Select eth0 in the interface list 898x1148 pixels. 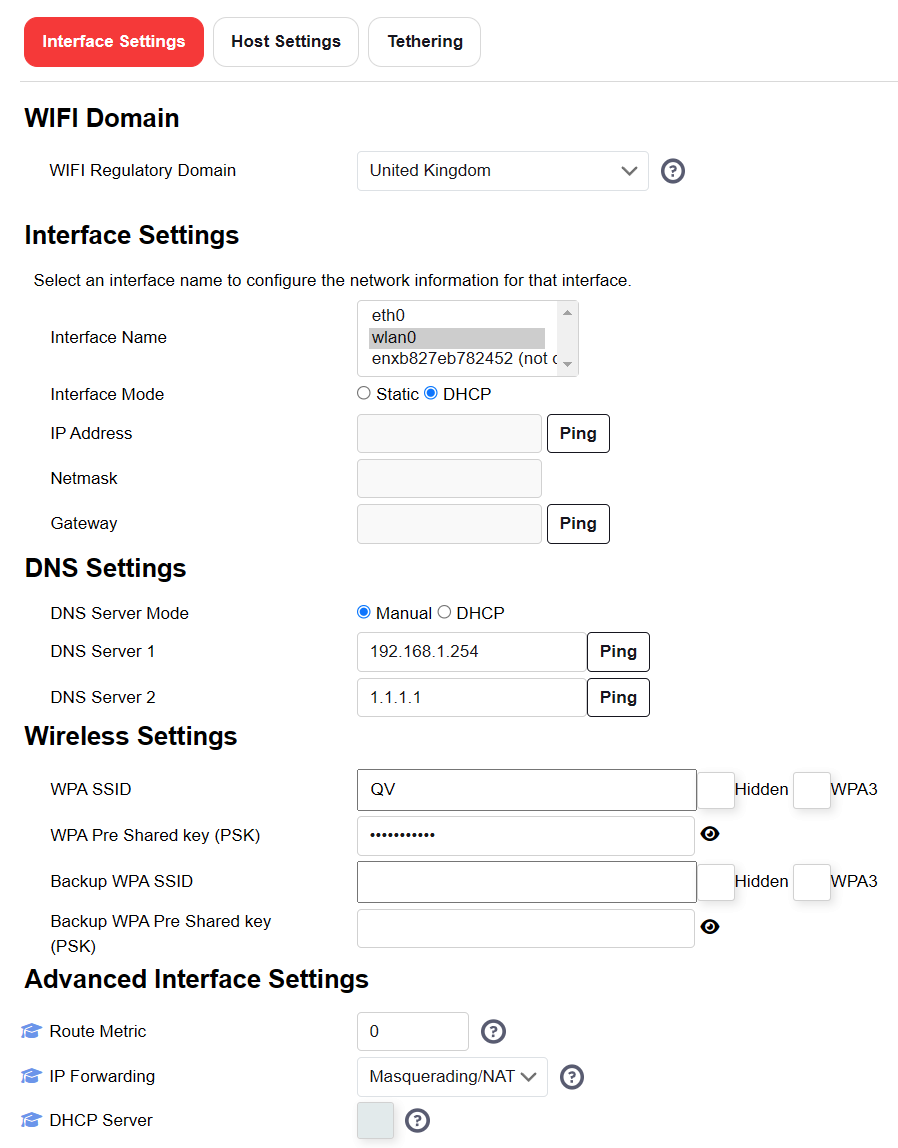pos(457,316)
